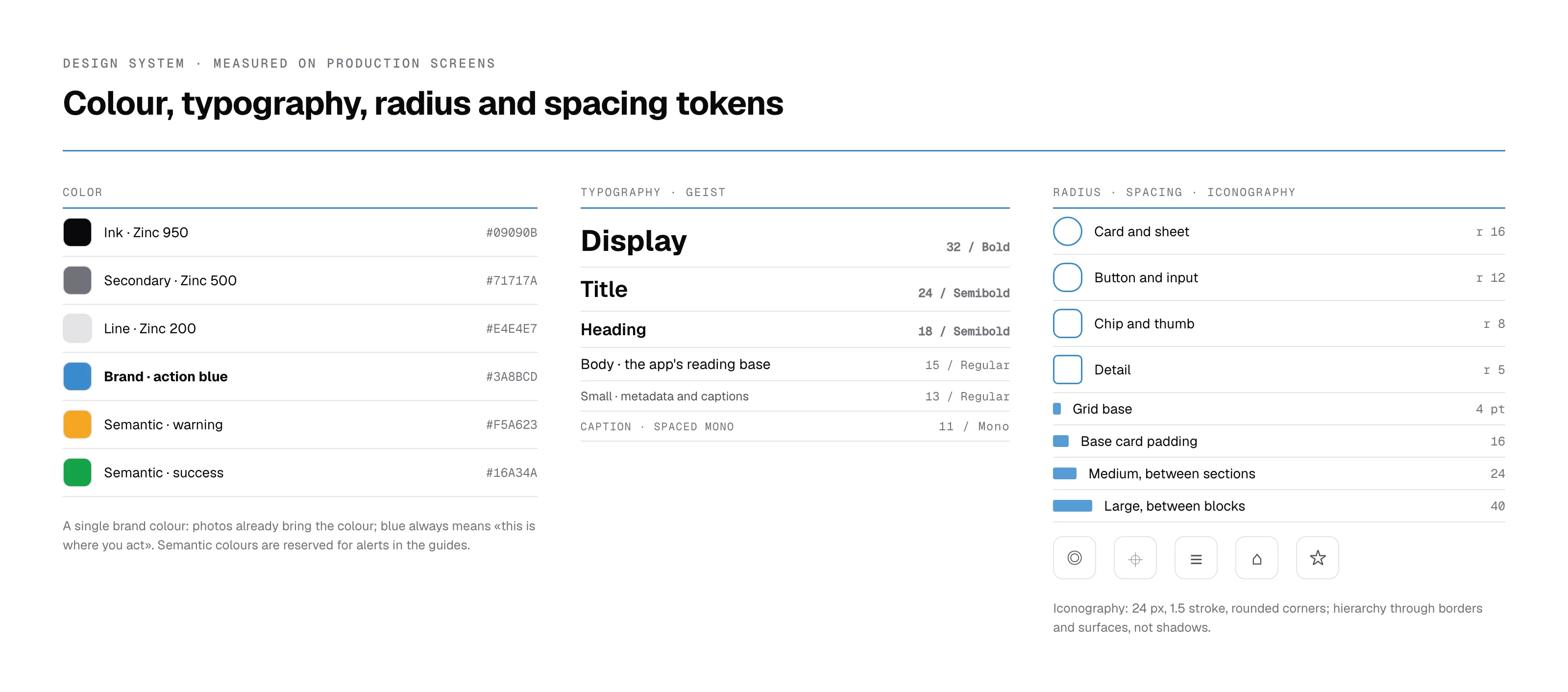Click the Heading type sample

[613, 329]
